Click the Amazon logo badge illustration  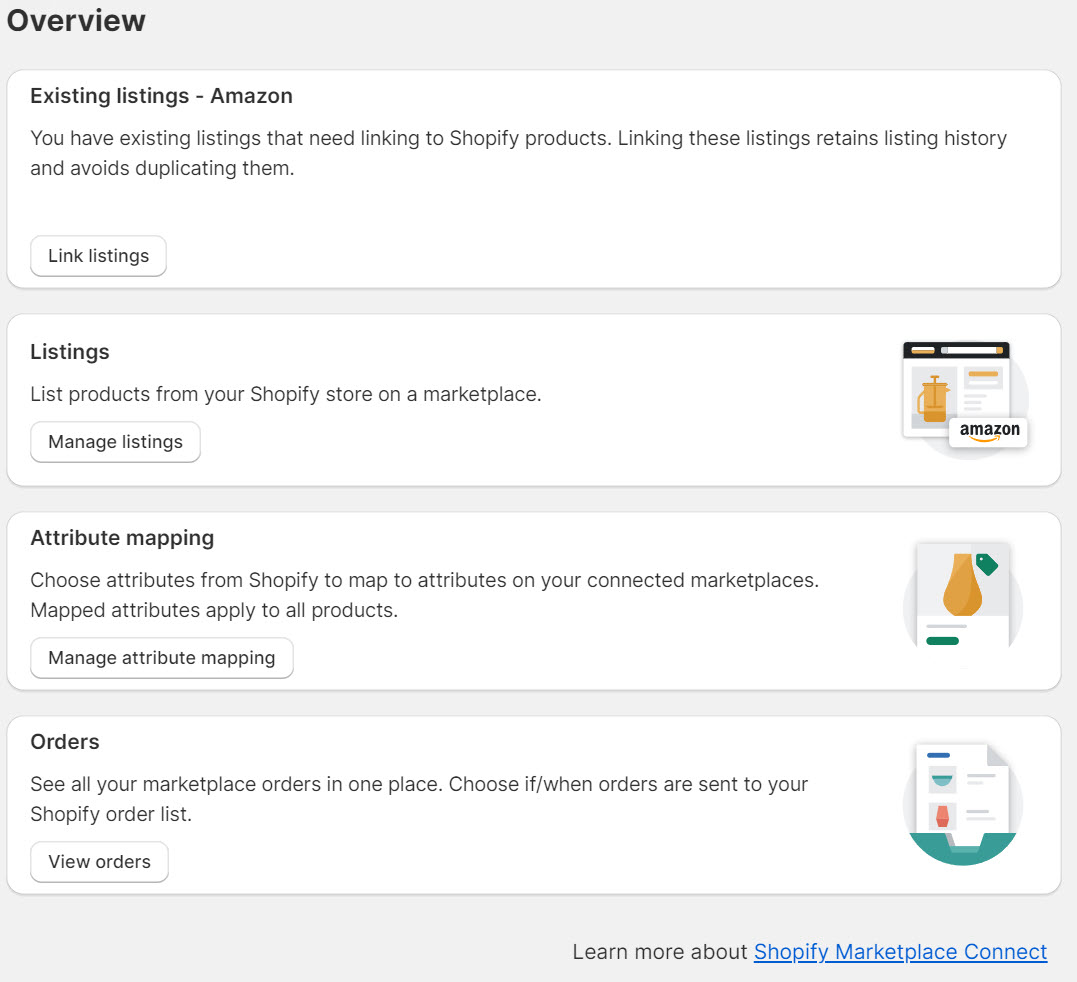pos(989,432)
